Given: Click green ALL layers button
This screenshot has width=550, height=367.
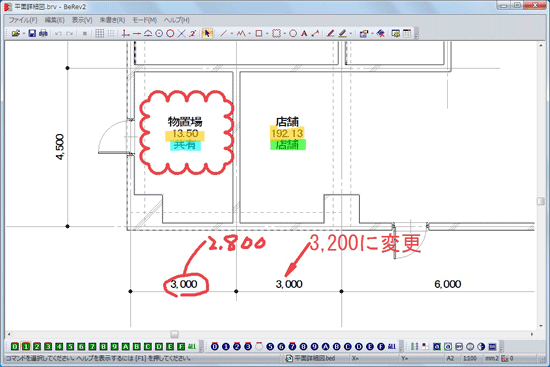Looking at the screenshot, I should (x=192, y=347).
